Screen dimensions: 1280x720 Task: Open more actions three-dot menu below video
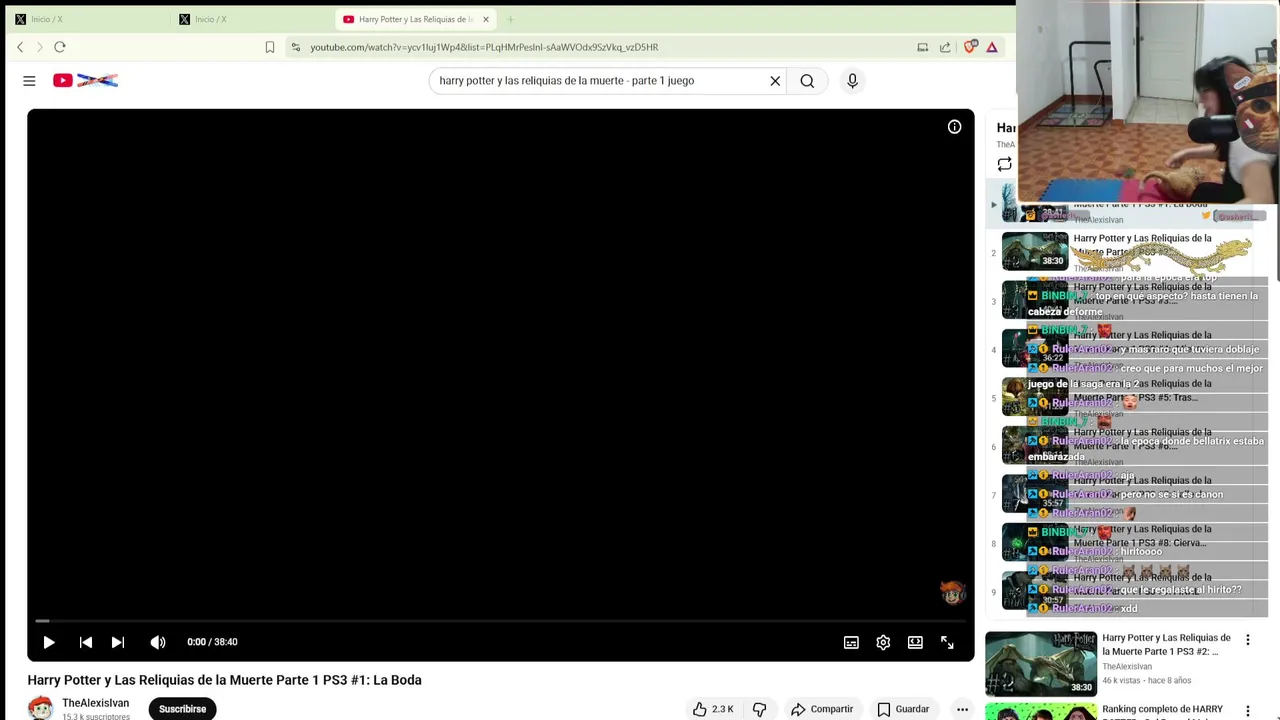click(962, 709)
